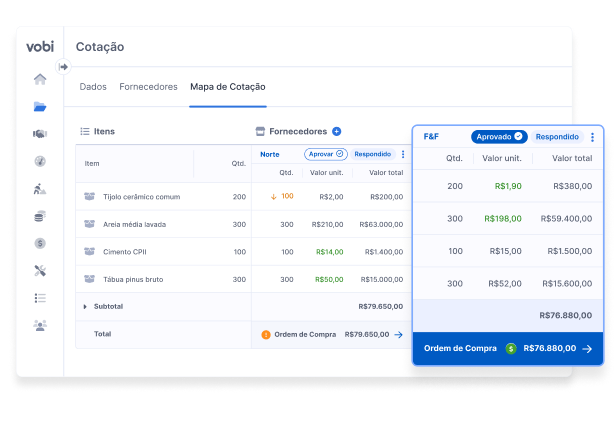616x435 pixels.
Task: Click box icon of Tábua pinus bruto
Action: [90, 279]
